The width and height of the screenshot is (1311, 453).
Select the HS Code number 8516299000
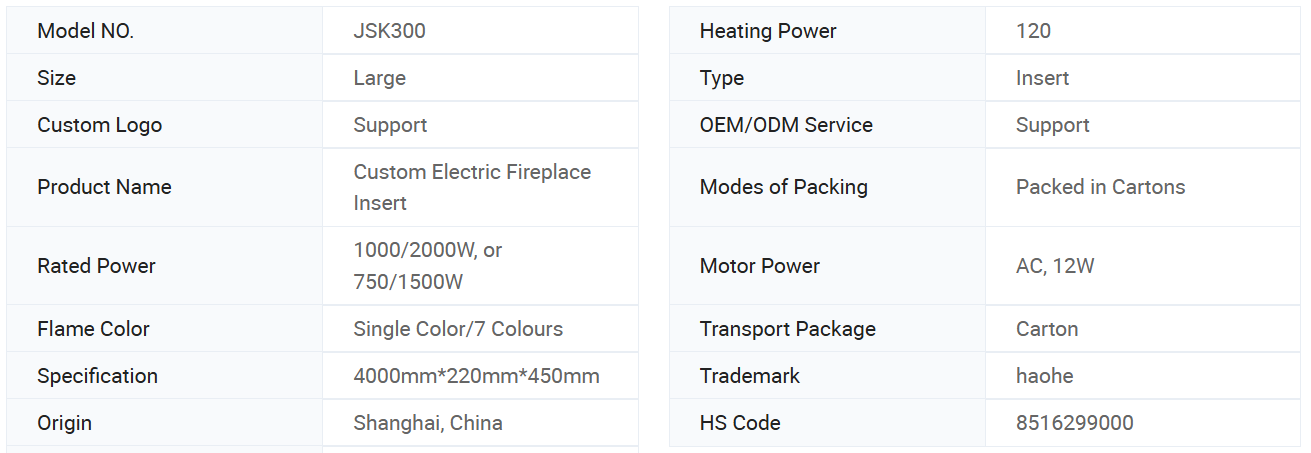click(1074, 423)
